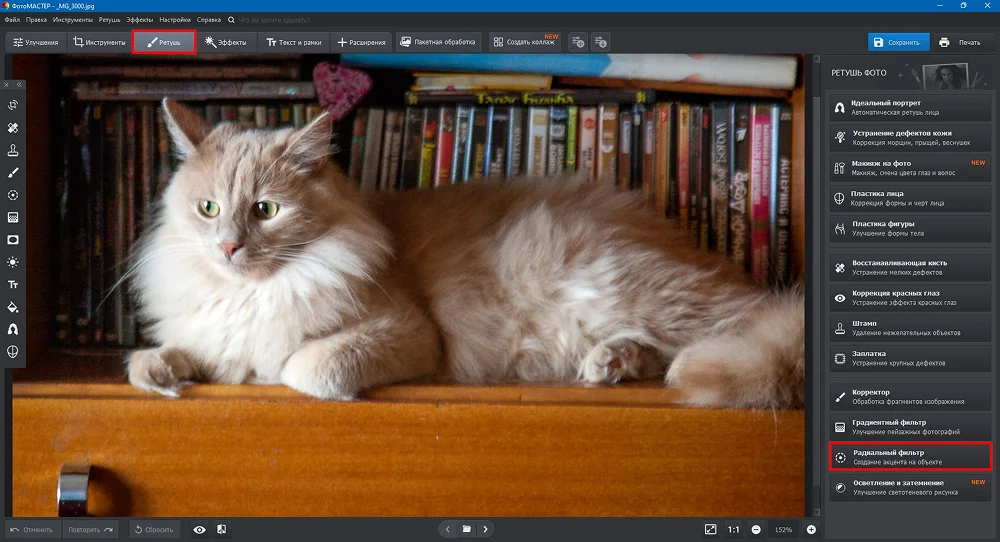The image size is (1000, 542).
Task: Switch to the Расширения tab
Action: point(361,42)
